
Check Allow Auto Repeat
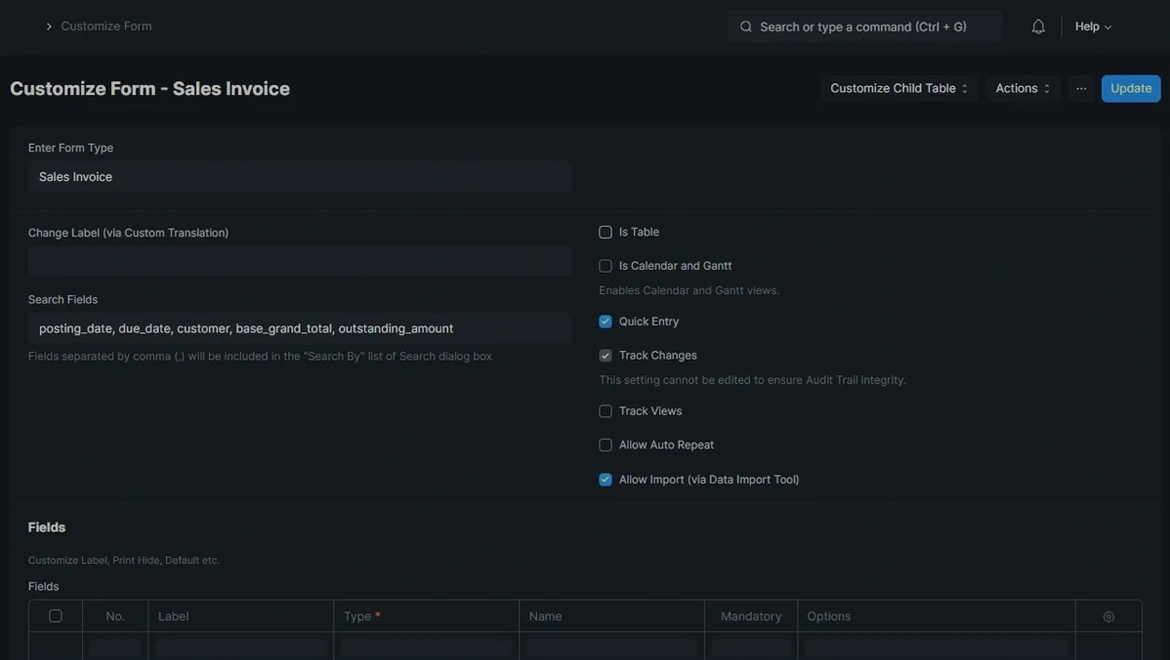[605, 445]
